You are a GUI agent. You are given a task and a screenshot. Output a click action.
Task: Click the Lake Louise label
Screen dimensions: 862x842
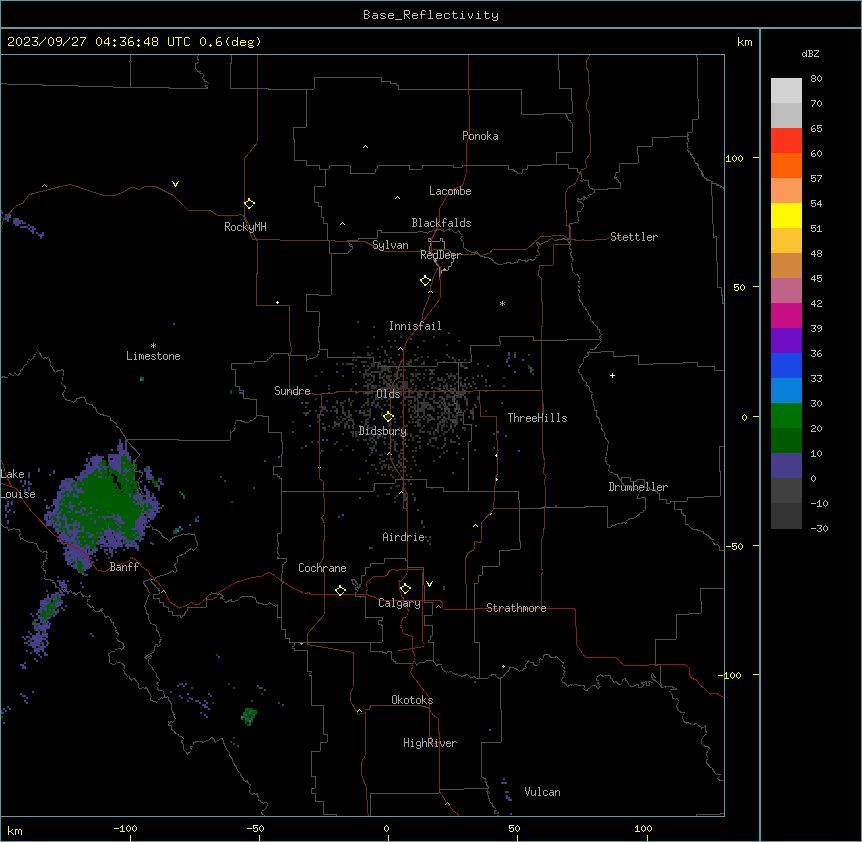click(18, 484)
